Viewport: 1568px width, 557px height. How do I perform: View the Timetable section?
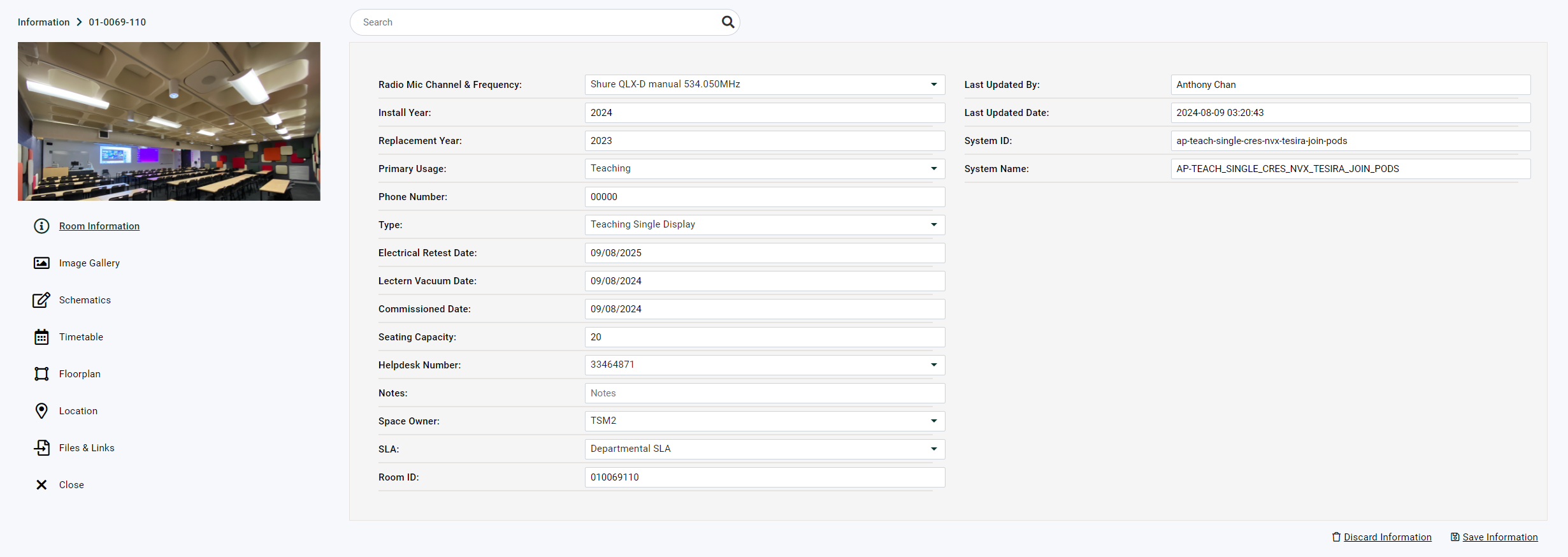tap(81, 337)
